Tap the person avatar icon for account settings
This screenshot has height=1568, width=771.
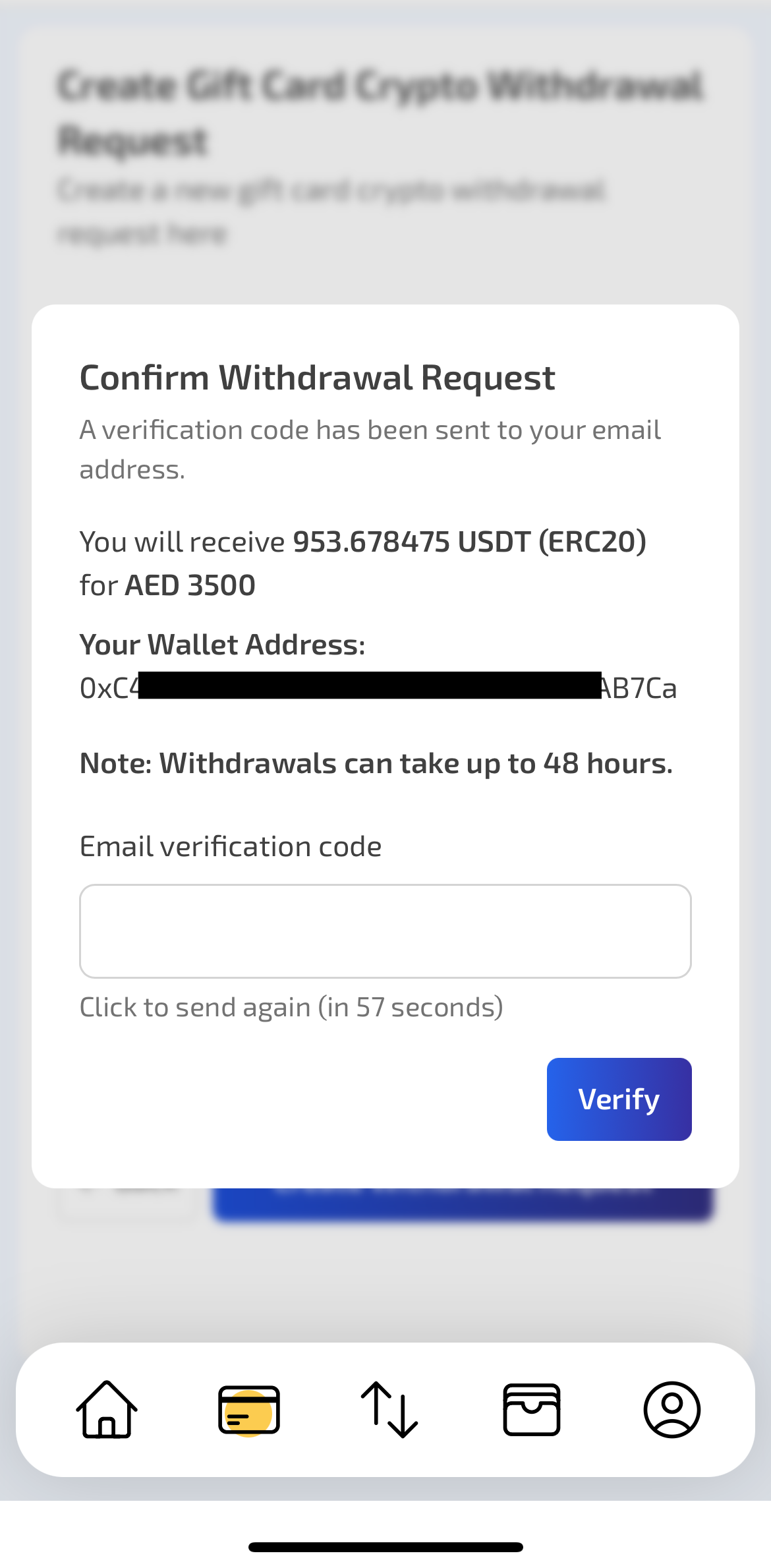(x=671, y=1408)
